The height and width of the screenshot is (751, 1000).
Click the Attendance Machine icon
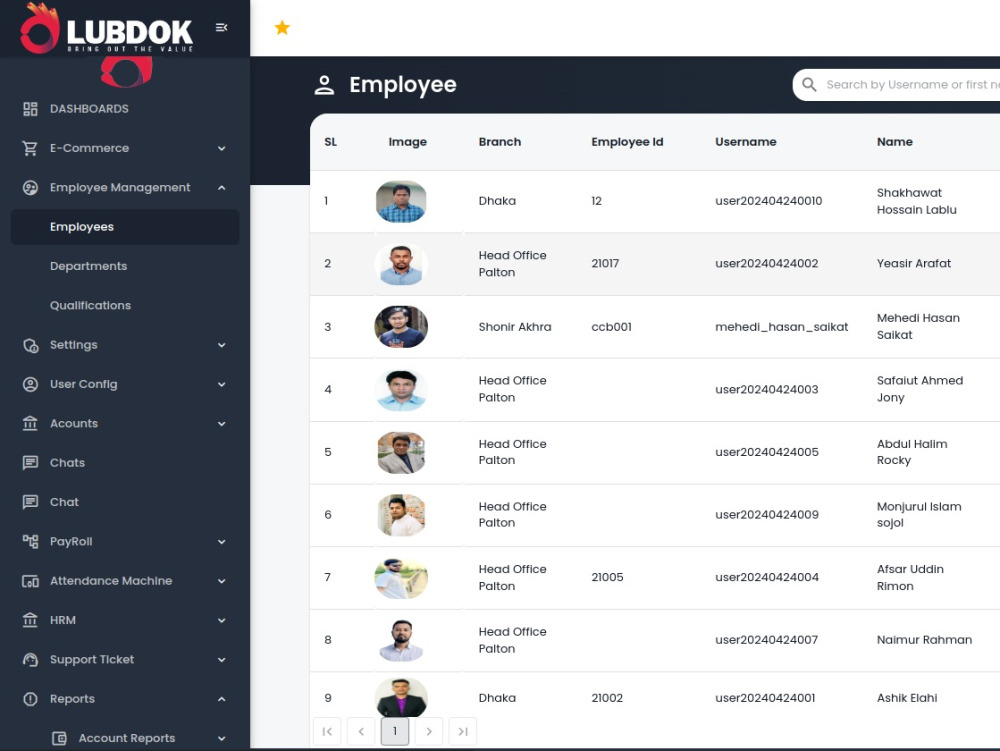coord(30,581)
